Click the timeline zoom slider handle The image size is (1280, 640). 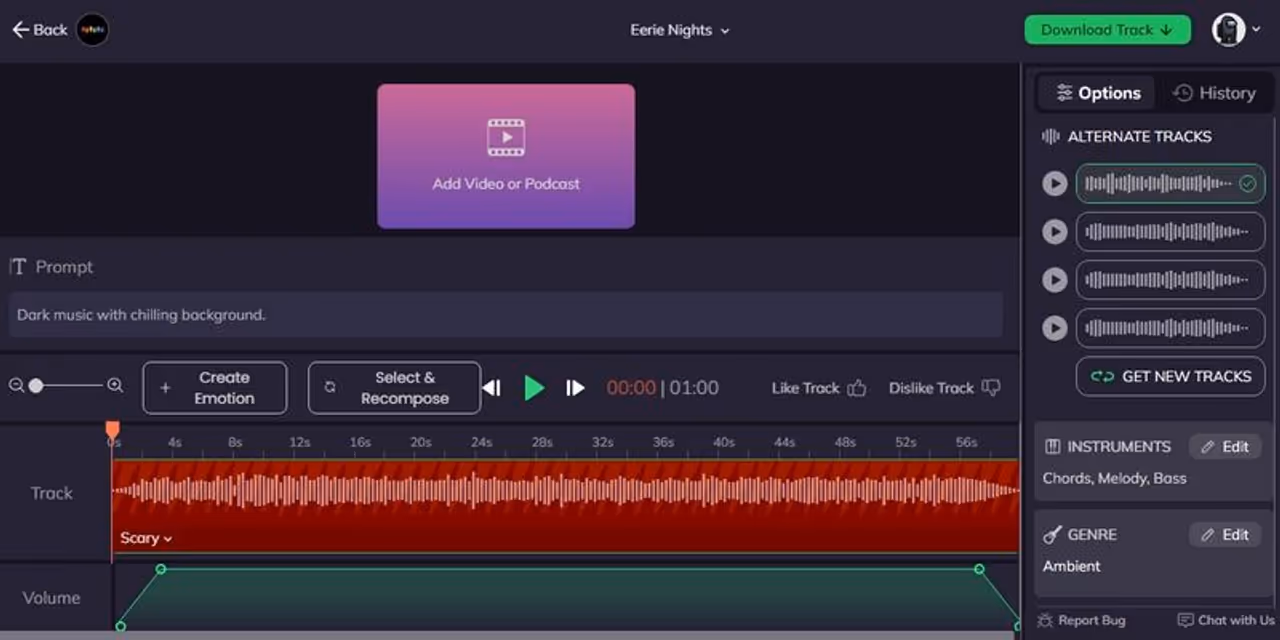point(36,385)
